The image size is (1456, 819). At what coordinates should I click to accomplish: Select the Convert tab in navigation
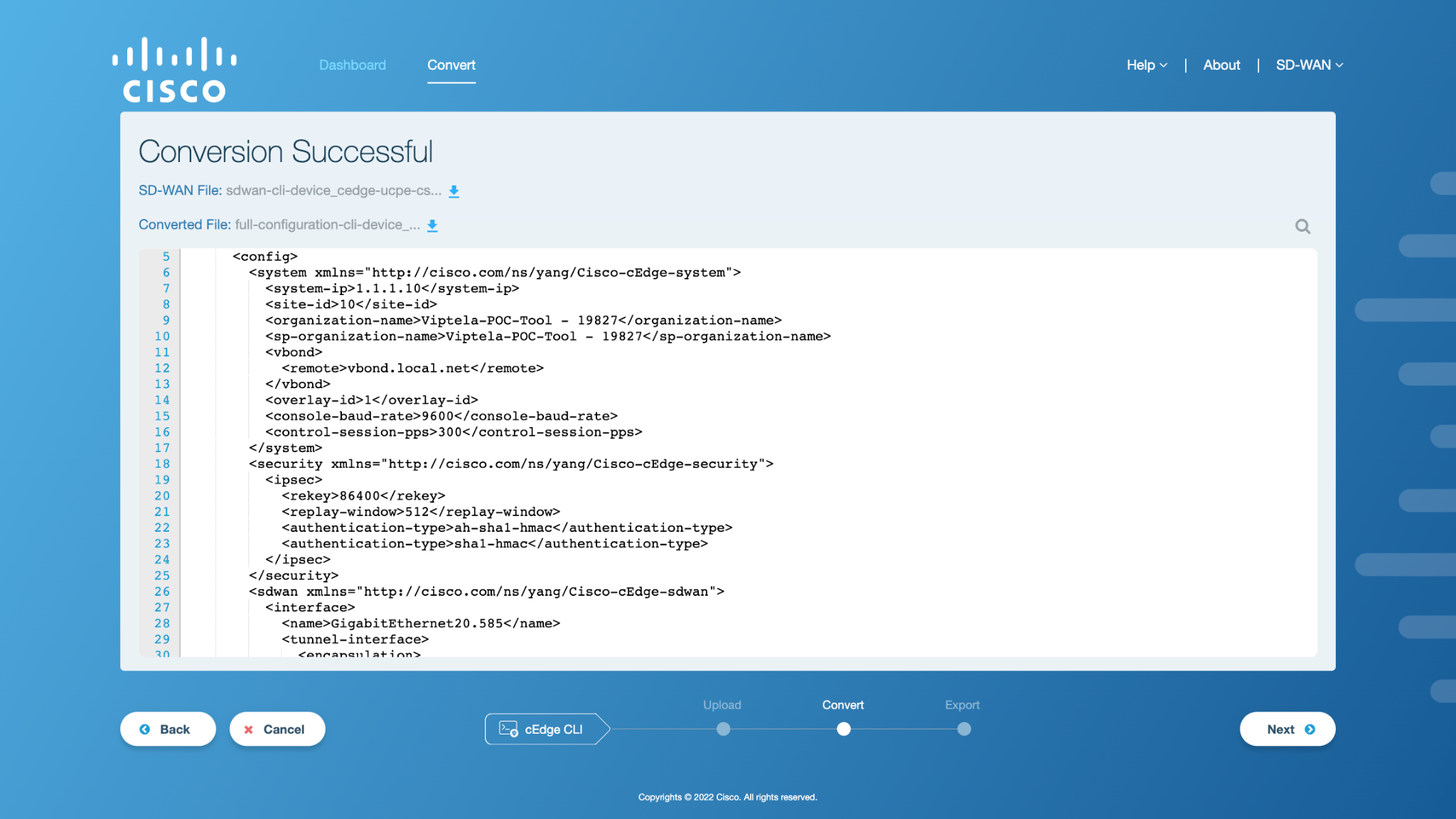[x=451, y=65]
